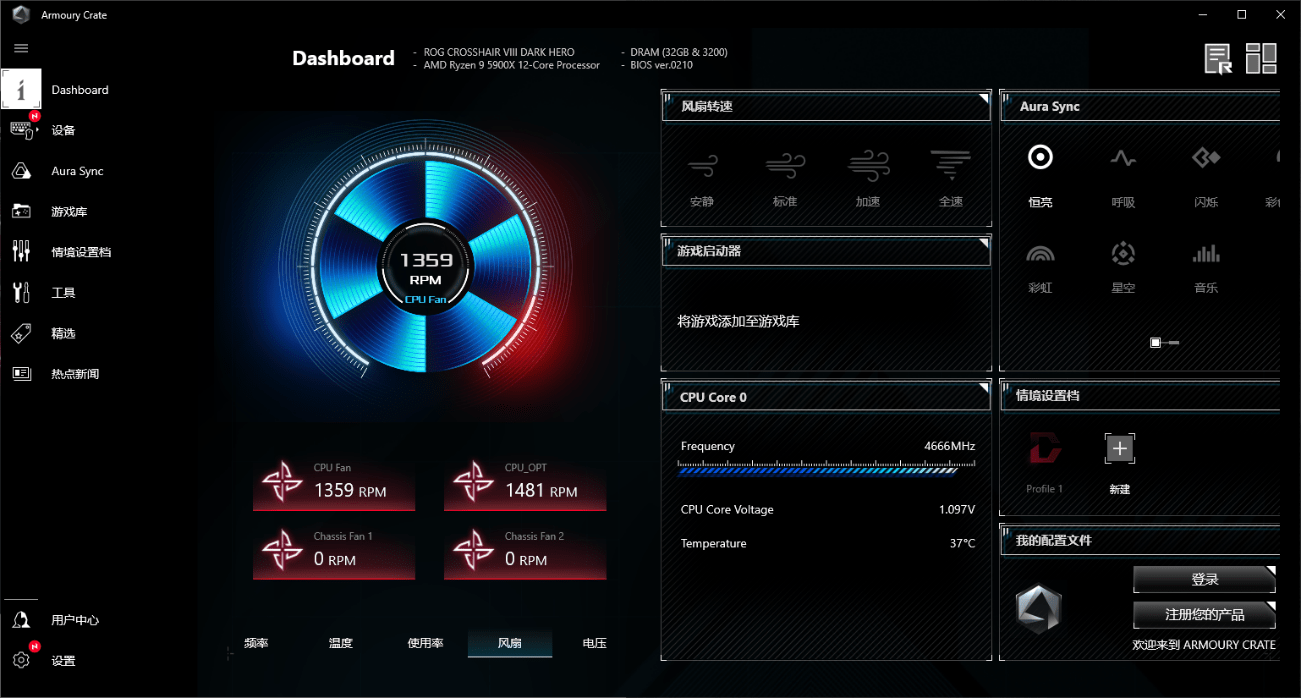Open the 设备 devices sidebar icon
The image size is (1301, 698).
click(x=22, y=130)
